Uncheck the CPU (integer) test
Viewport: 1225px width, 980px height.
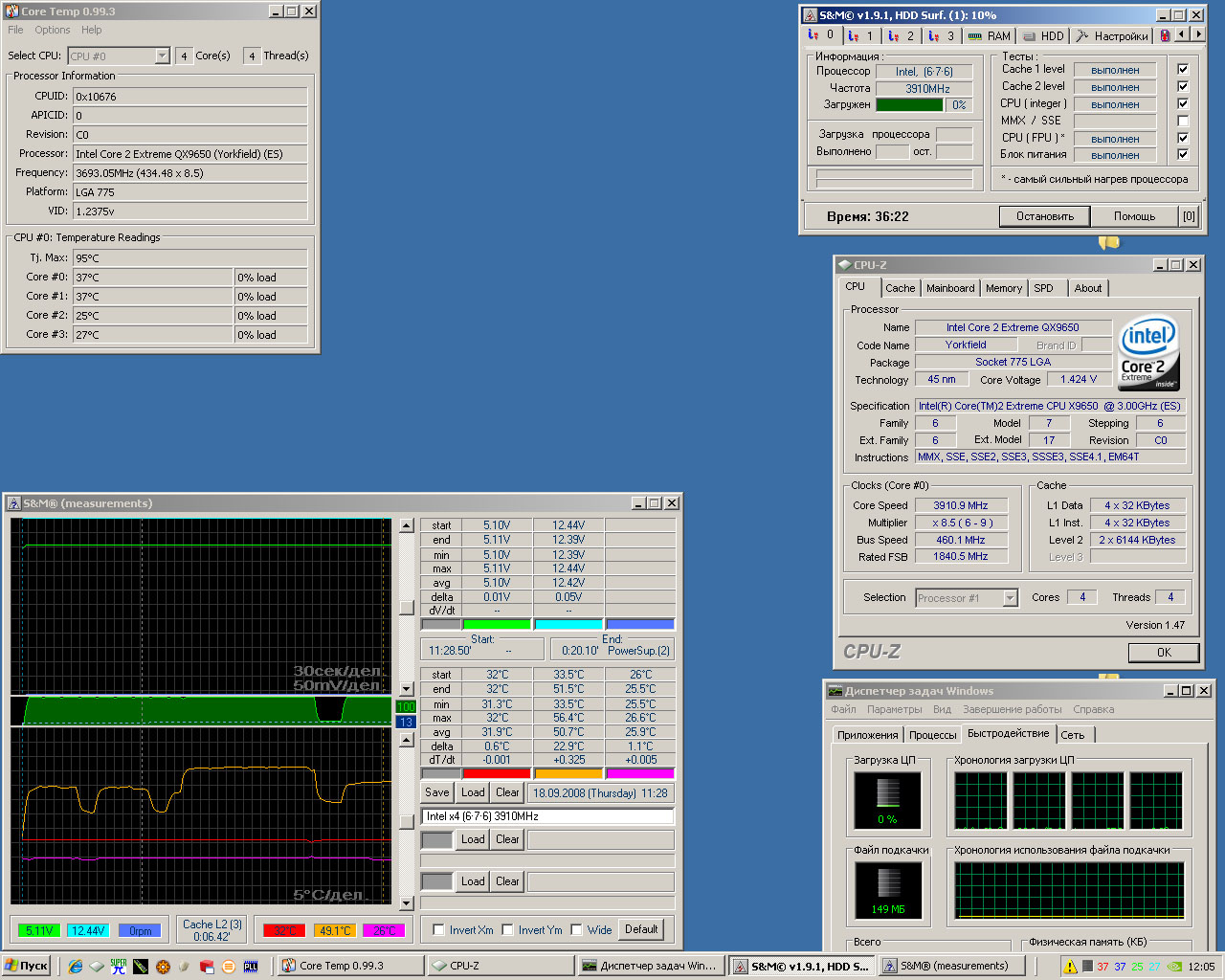(1183, 103)
